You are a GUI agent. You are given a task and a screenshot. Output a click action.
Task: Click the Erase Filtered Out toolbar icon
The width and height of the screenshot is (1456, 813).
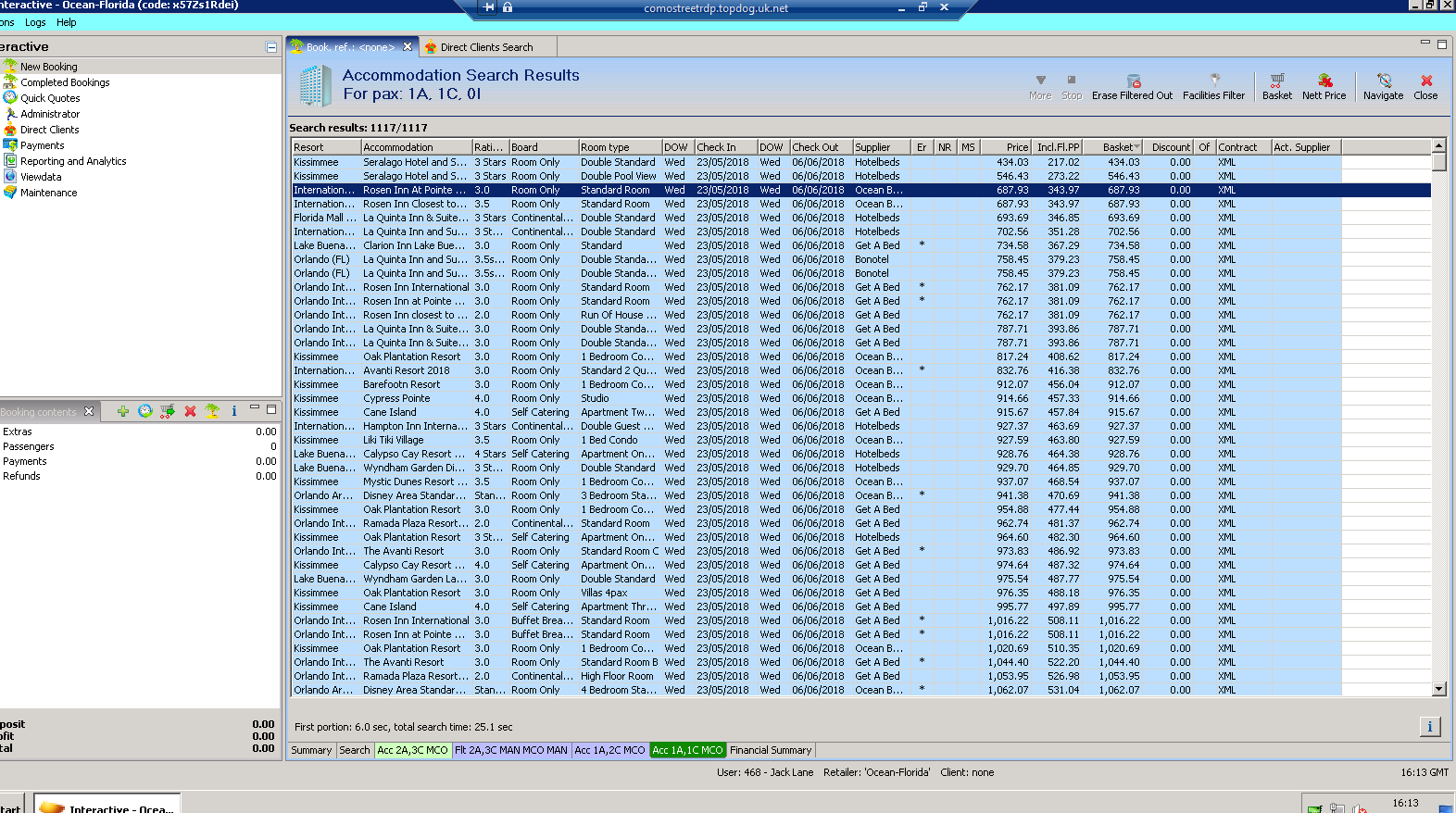1133,81
